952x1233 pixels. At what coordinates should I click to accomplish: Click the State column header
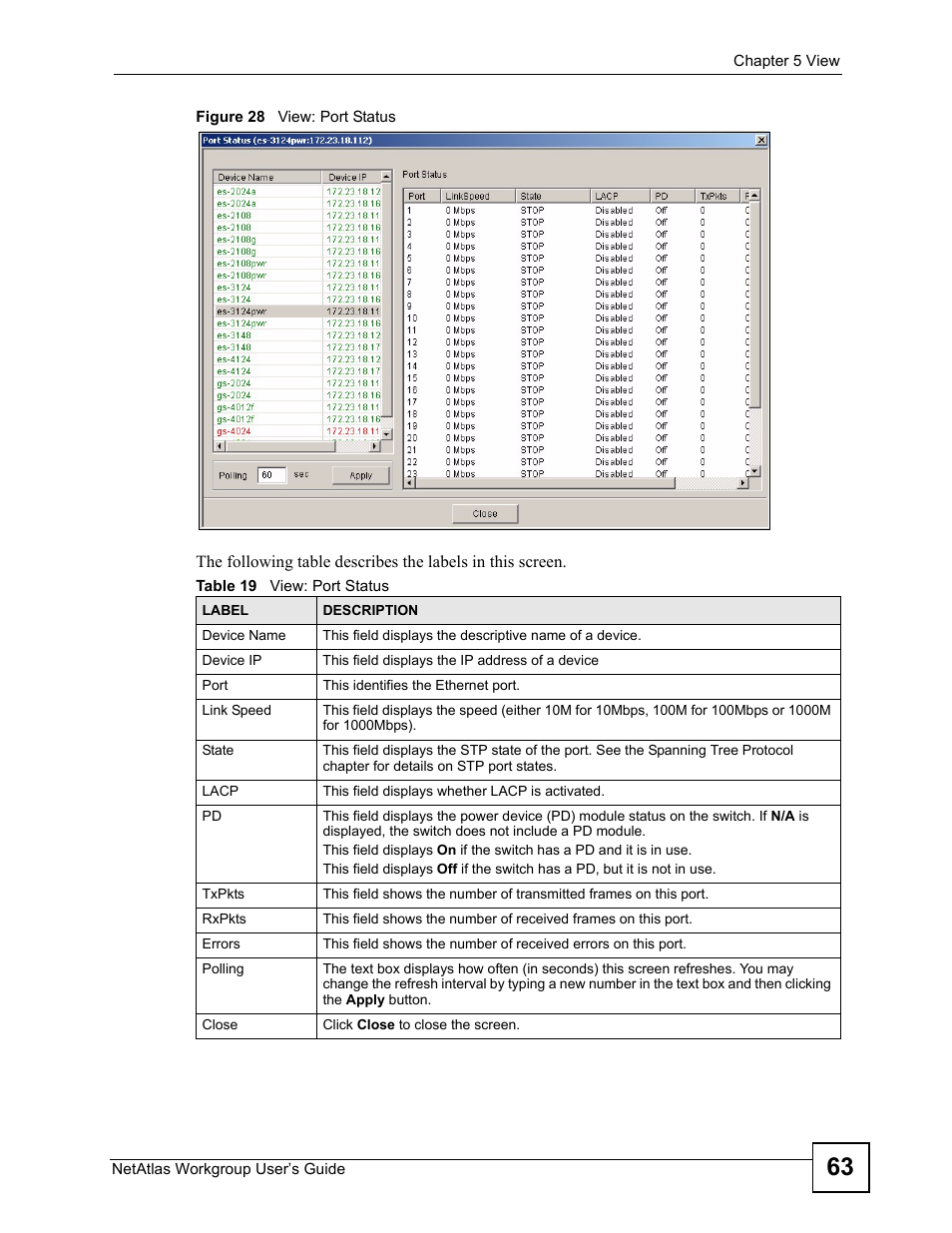click(x=553, y=196)
